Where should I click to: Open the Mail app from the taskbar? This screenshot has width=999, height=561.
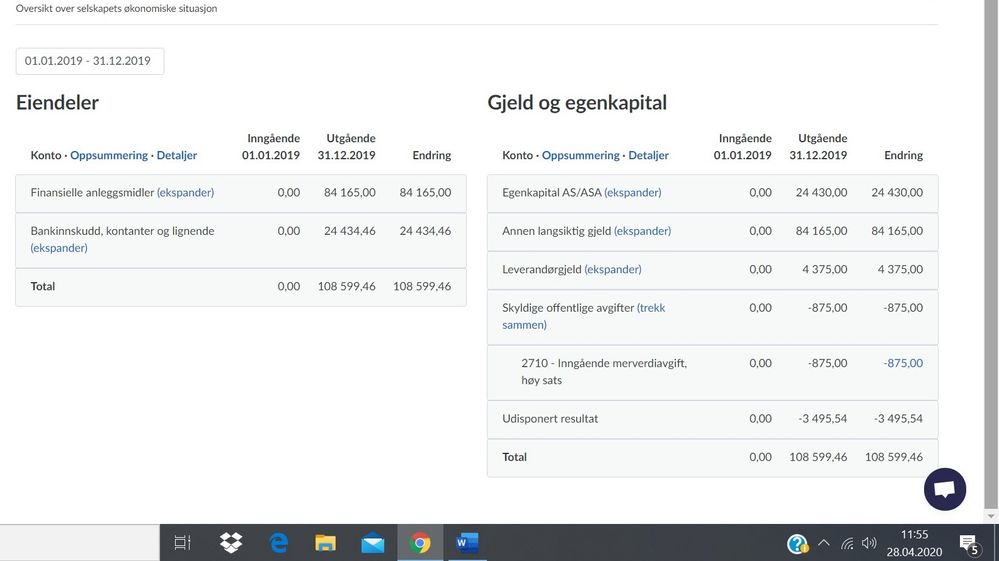(x=373, y=543)
